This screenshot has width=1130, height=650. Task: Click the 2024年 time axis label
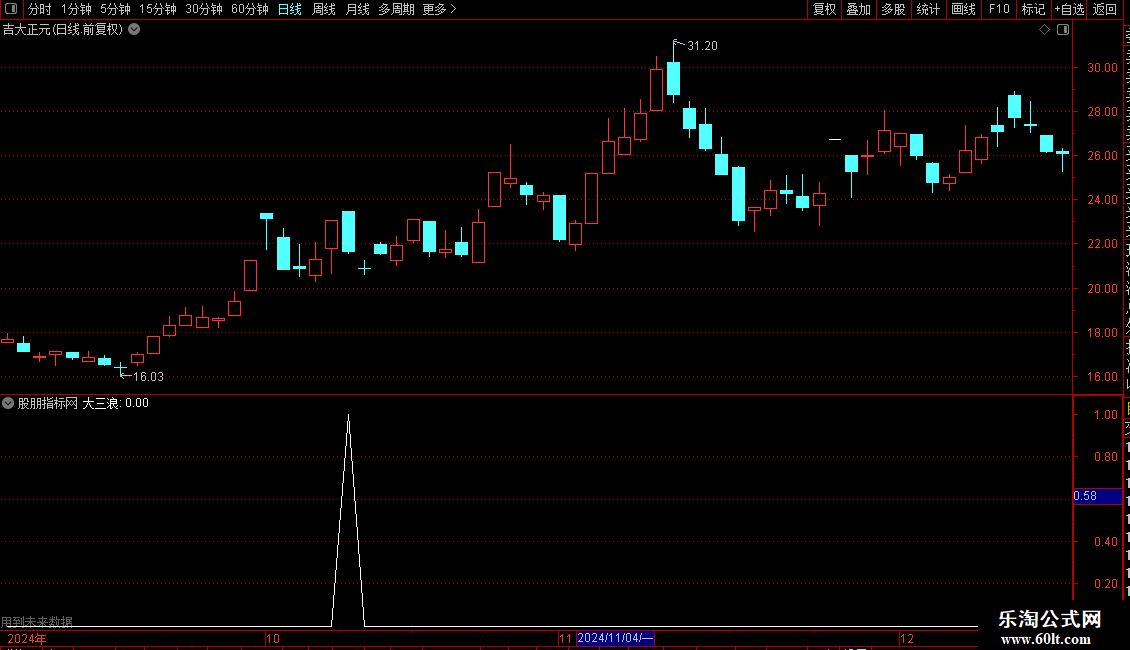coord(27,639)
